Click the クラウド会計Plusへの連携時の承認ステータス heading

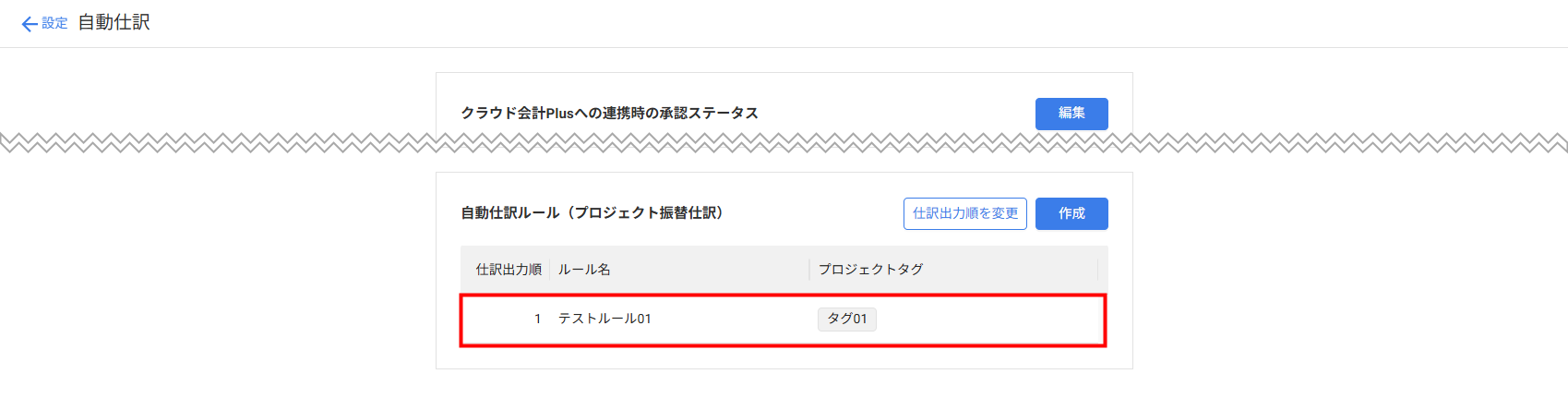tap(609, 114)
